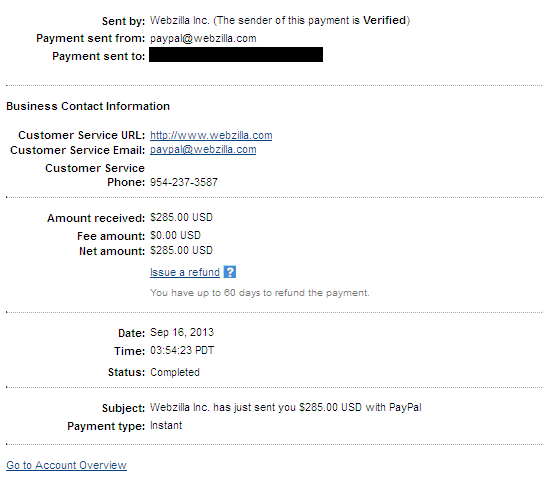Go to Account Overview link

click(66, 465)
